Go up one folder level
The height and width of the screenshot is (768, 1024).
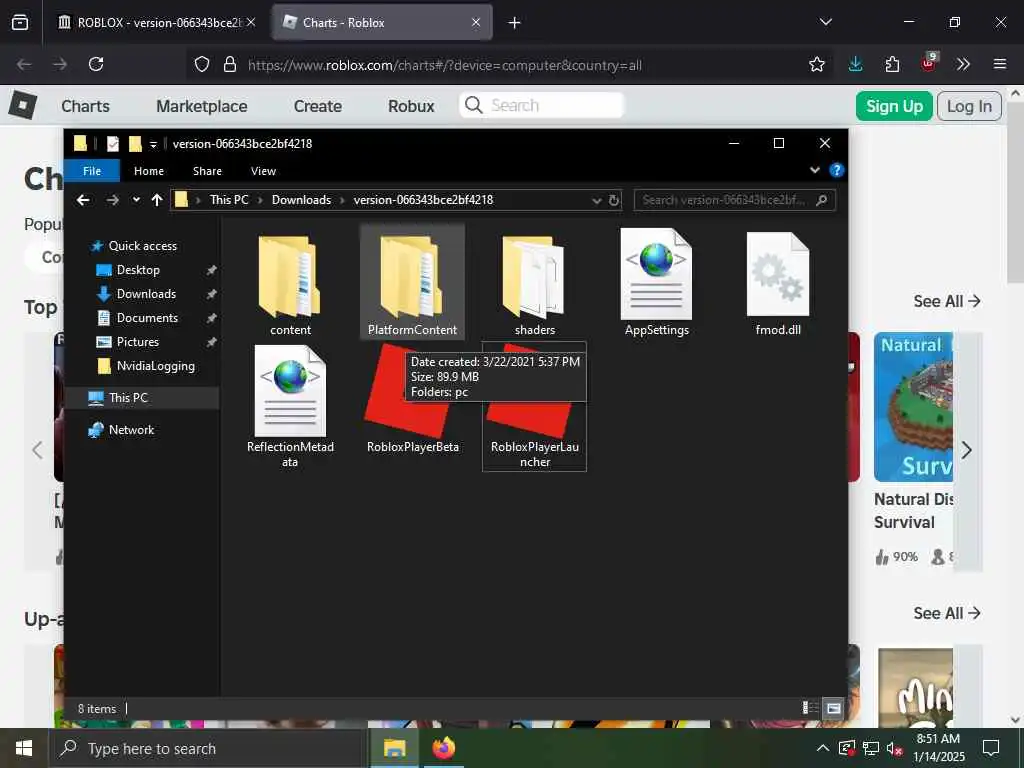coord(157,200)
